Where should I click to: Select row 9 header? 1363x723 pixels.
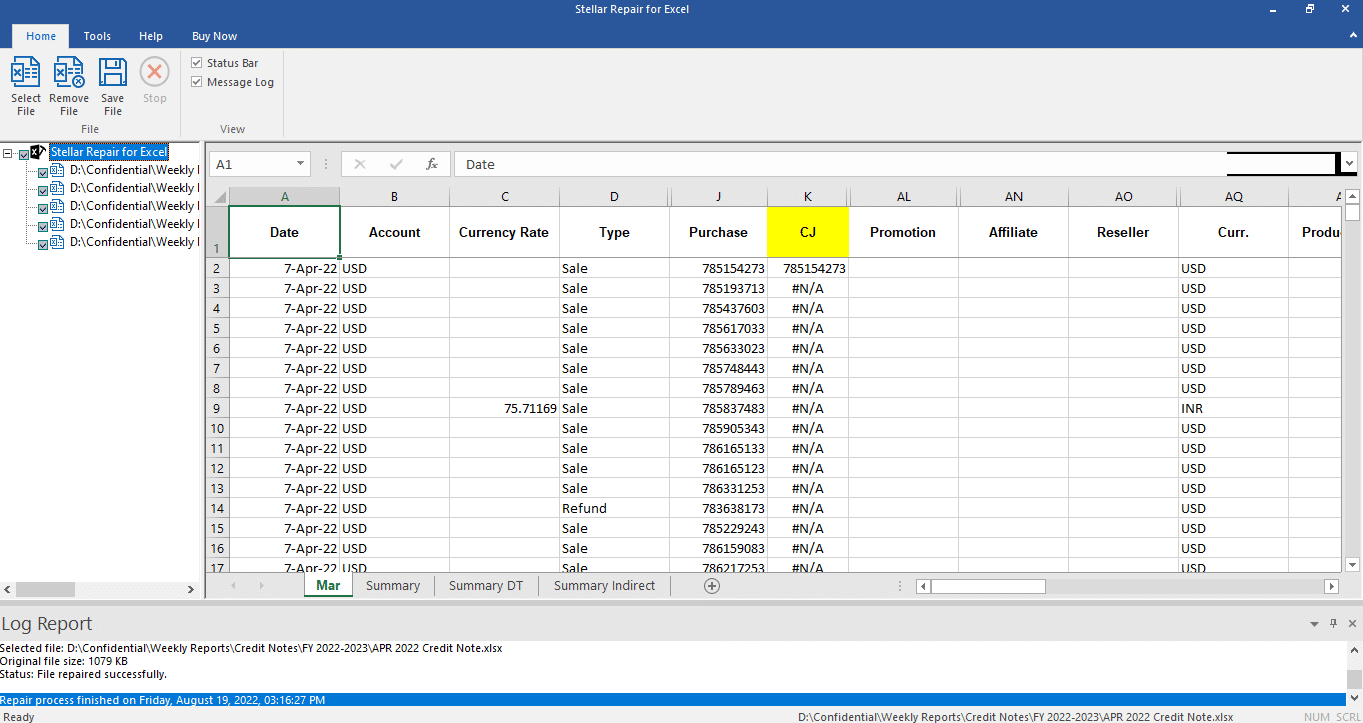(x=217, y=408)
